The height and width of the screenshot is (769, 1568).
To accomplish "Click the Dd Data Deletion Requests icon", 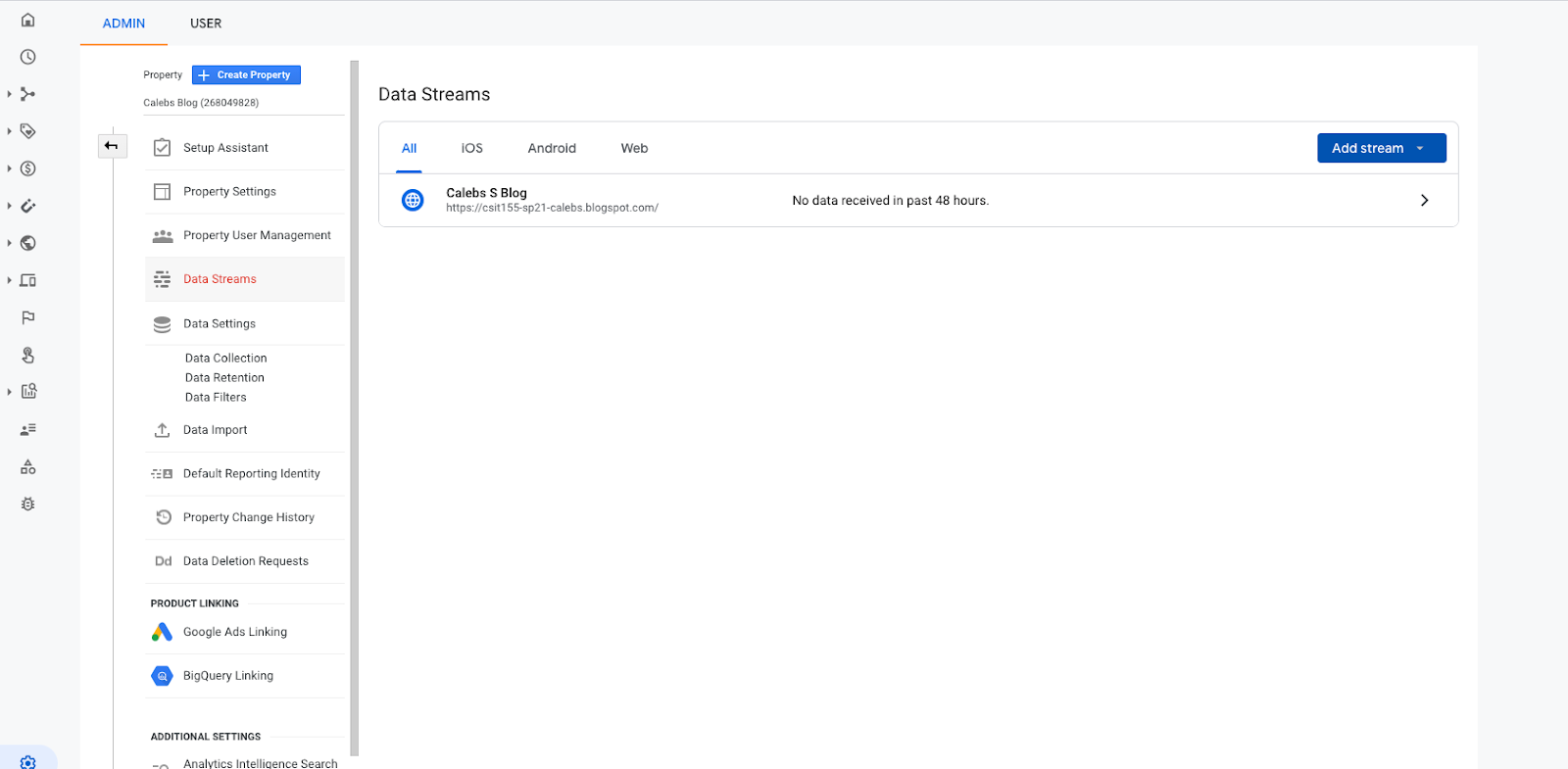I will pos(164,561).
